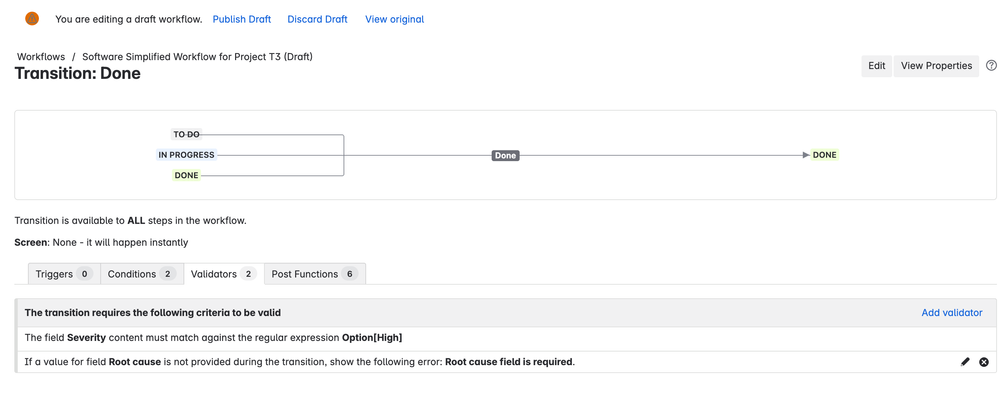999x398 pixels.
Task: Click the View Properties button
Action: pyautogui.click(x=937, y=66)
